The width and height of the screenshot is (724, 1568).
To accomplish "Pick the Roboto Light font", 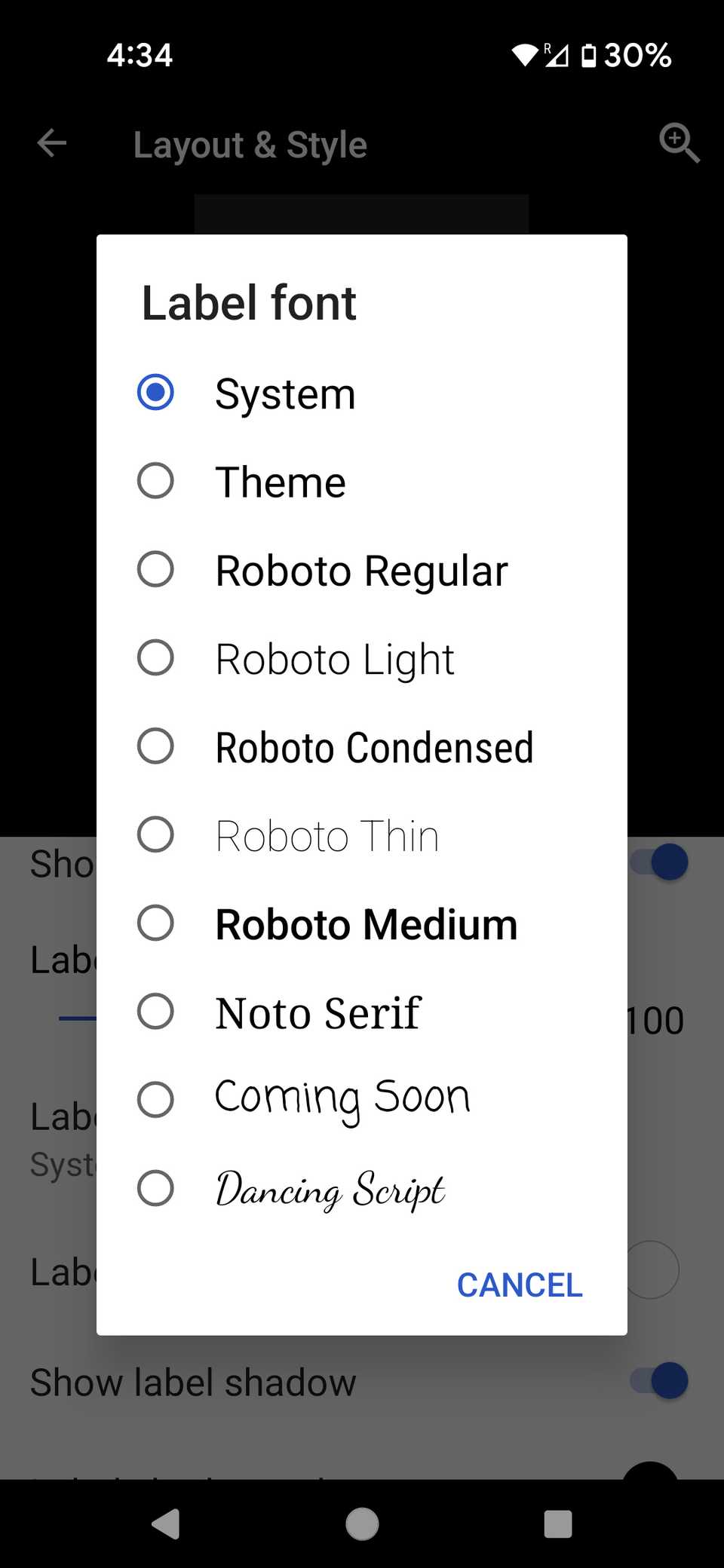I will pos(334,657).
